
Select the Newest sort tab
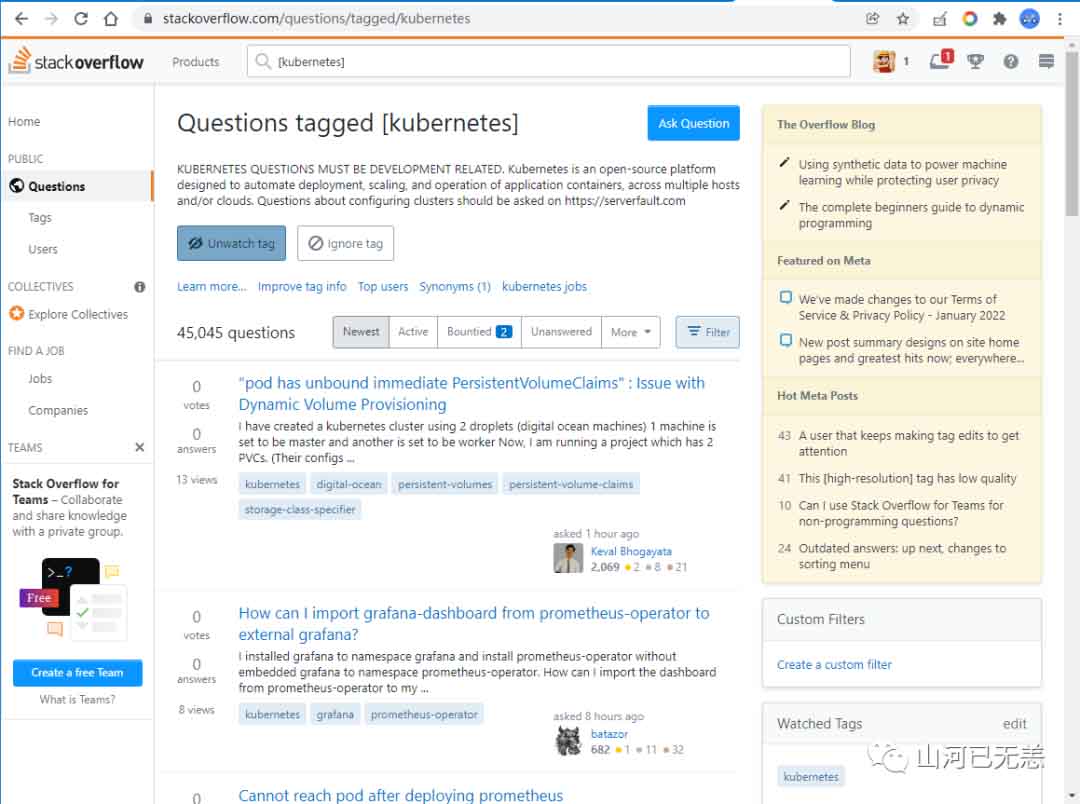[x=361, y=332]
